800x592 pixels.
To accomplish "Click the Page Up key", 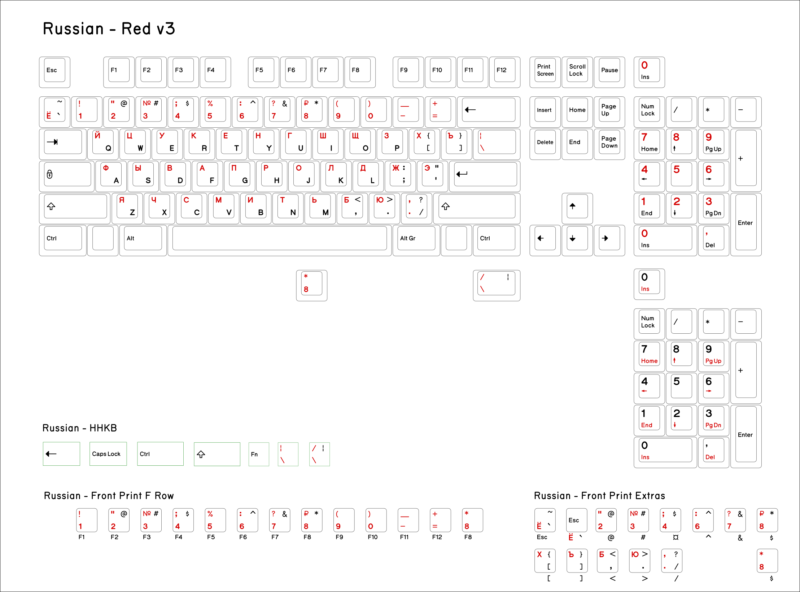I will (x=609, y=112).
